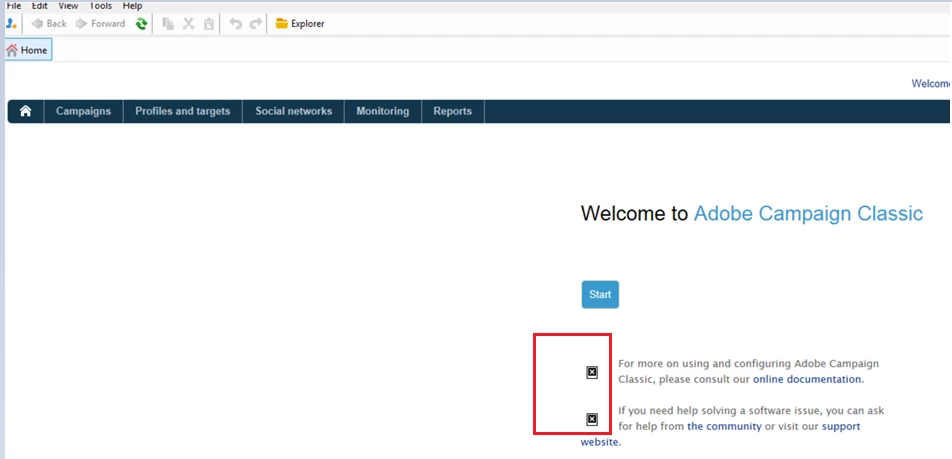
Task: Click the Copy icon in toolbar
Action: point(168,24)
